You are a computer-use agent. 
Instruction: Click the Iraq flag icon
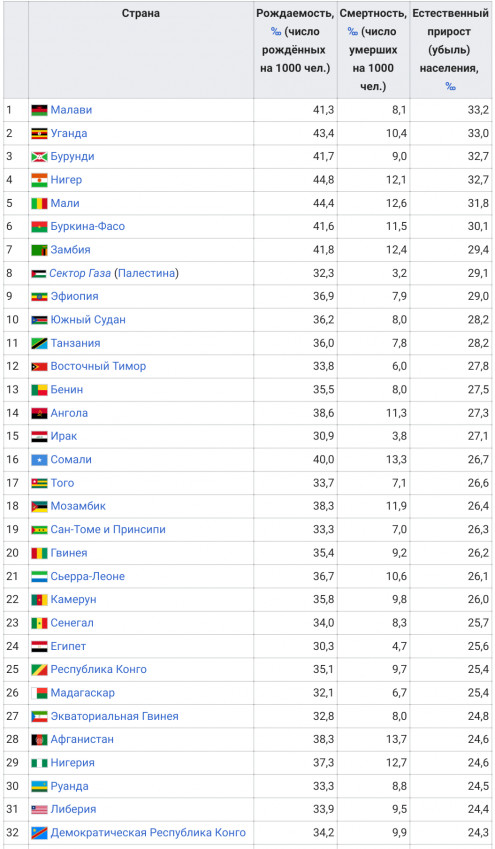coord(39,436)
